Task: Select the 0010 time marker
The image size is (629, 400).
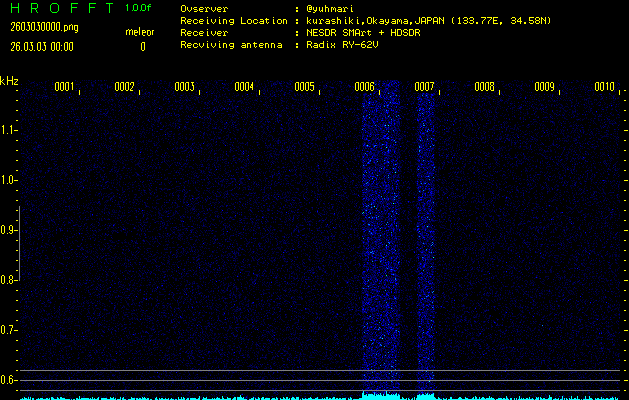Action: click(604, 87)
